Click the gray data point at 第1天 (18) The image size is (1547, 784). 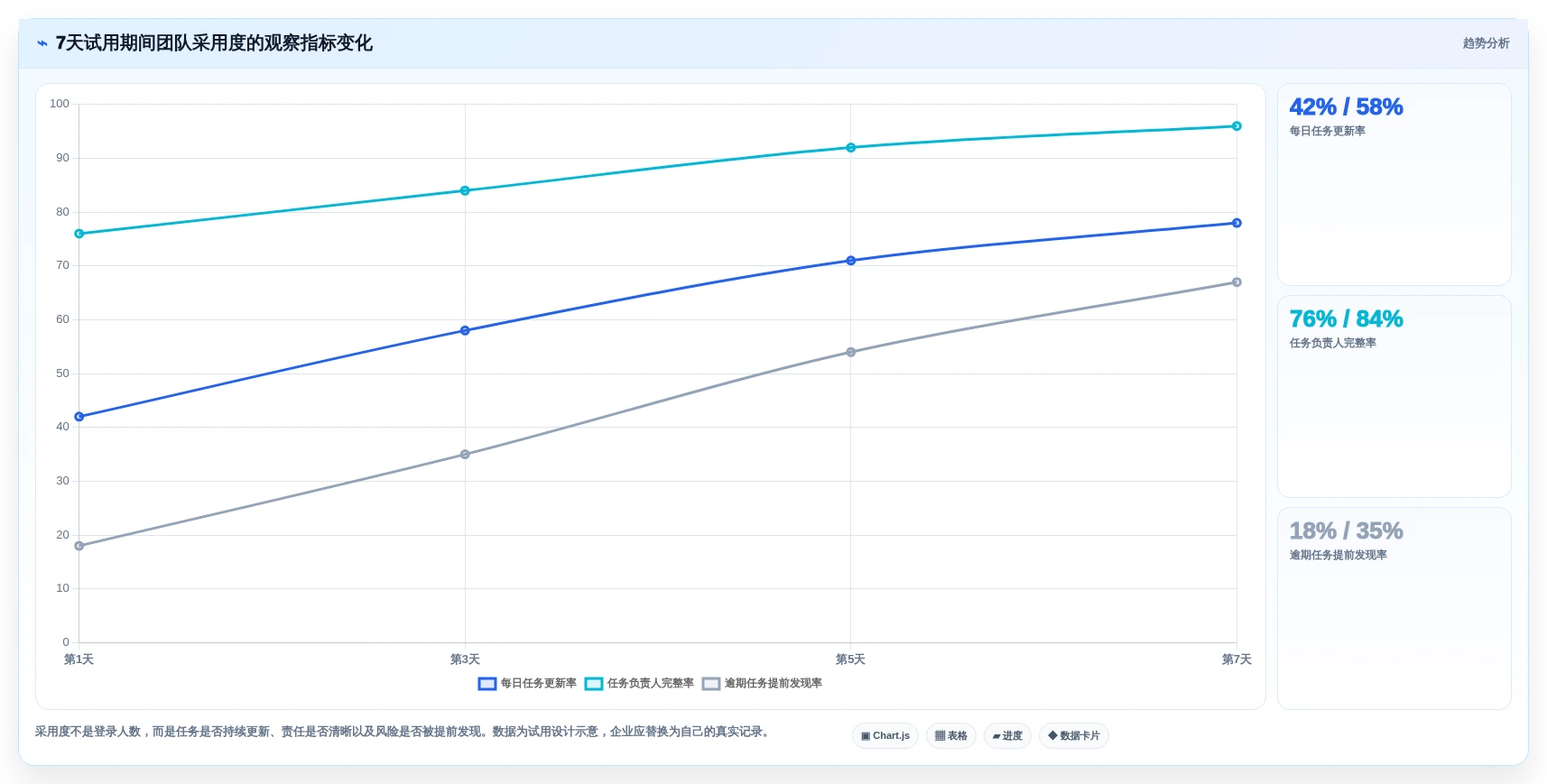[79, 546]
